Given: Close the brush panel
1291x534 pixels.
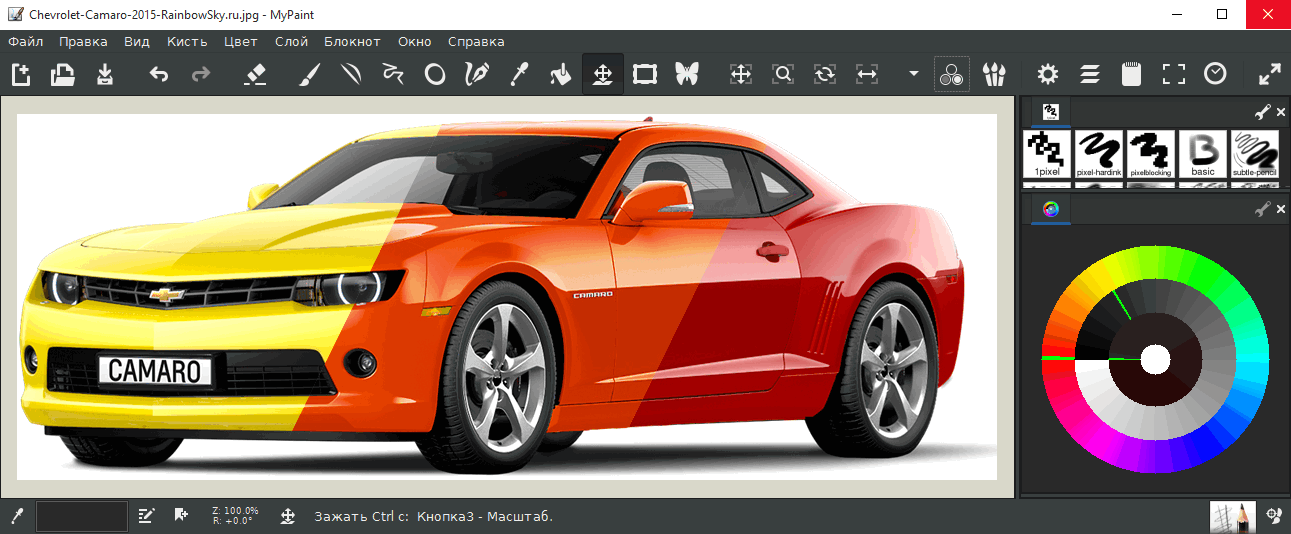Looking at the screenshot, I should pyautogui.click(x=1281, y=112).
